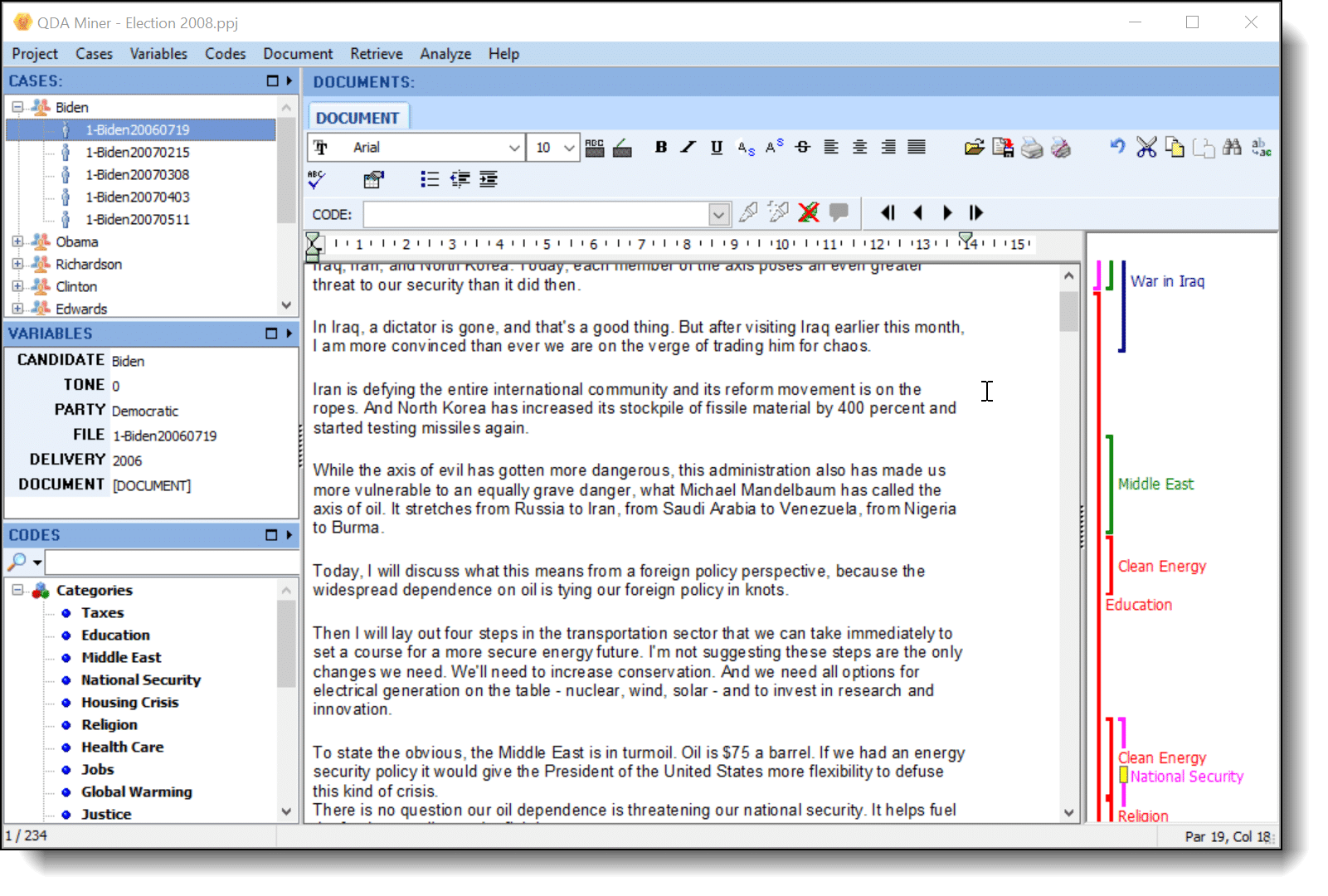The height and width of the screenshot is (896, 1328).
Task: Select the DOCUMENT tab
Action: click(x=358, y=118)
